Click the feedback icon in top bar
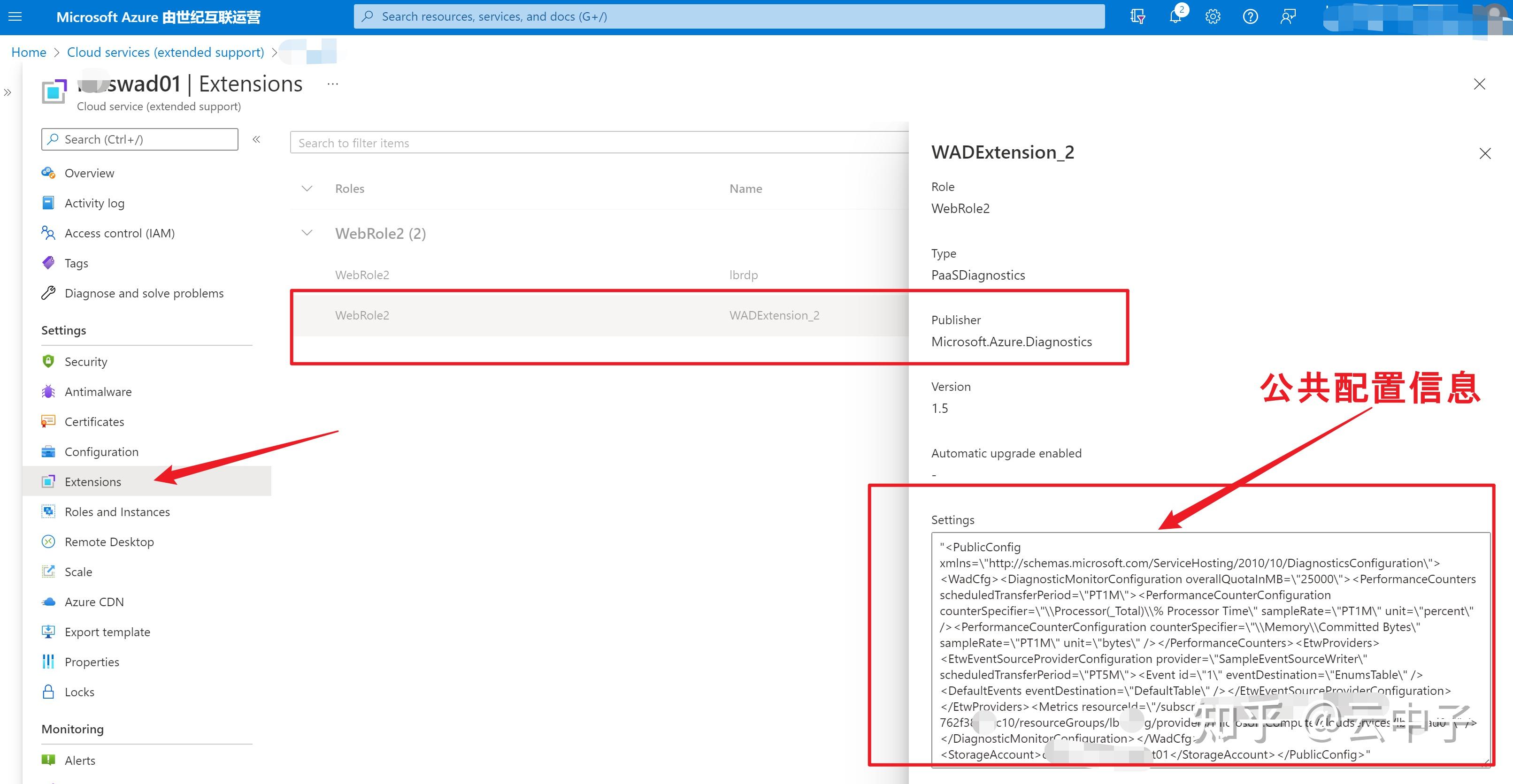The height and width of the screenshot is (784, 1513). coord(1287,16)
